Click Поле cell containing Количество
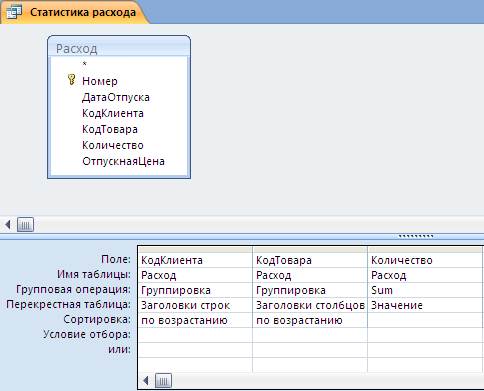The image size is (484, 391). [x=425, y=260]
